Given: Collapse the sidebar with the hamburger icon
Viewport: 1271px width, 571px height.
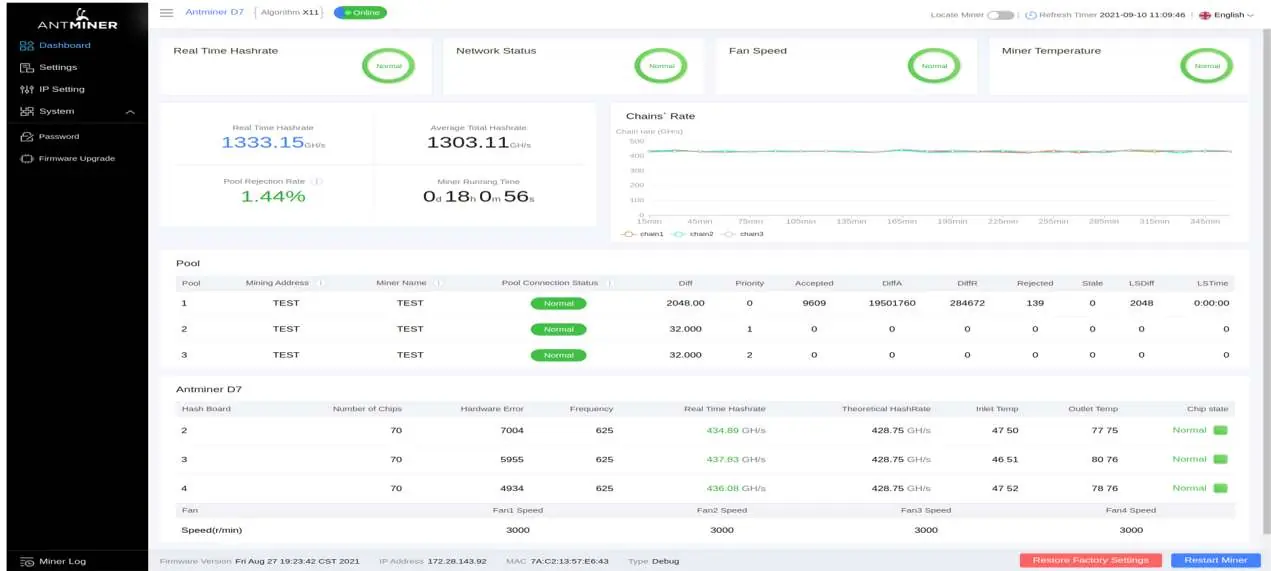Looking at the screenshot, I should (x=166, y=13).
